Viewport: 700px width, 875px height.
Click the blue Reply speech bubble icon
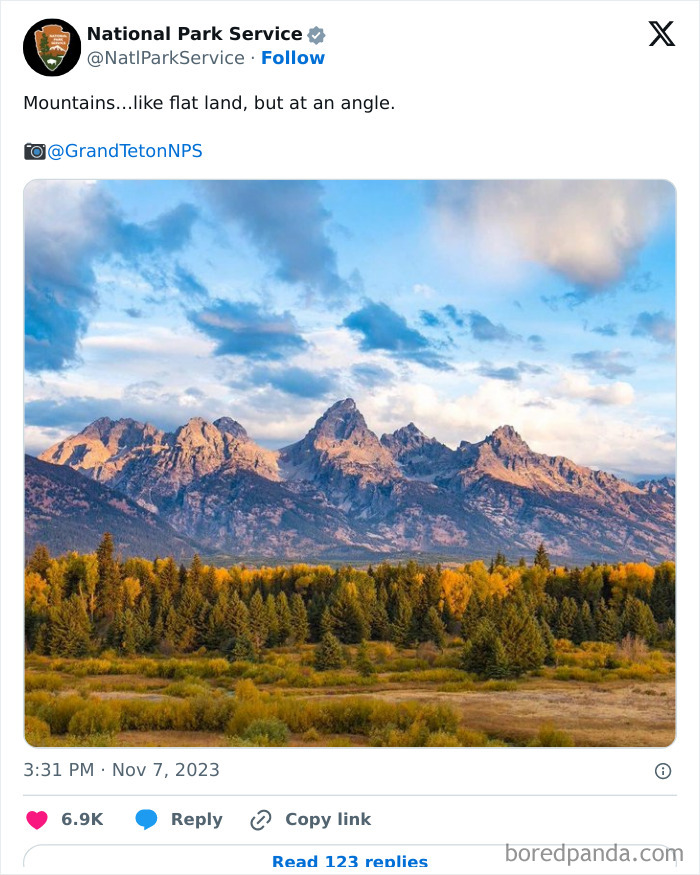tap(148, 819)
